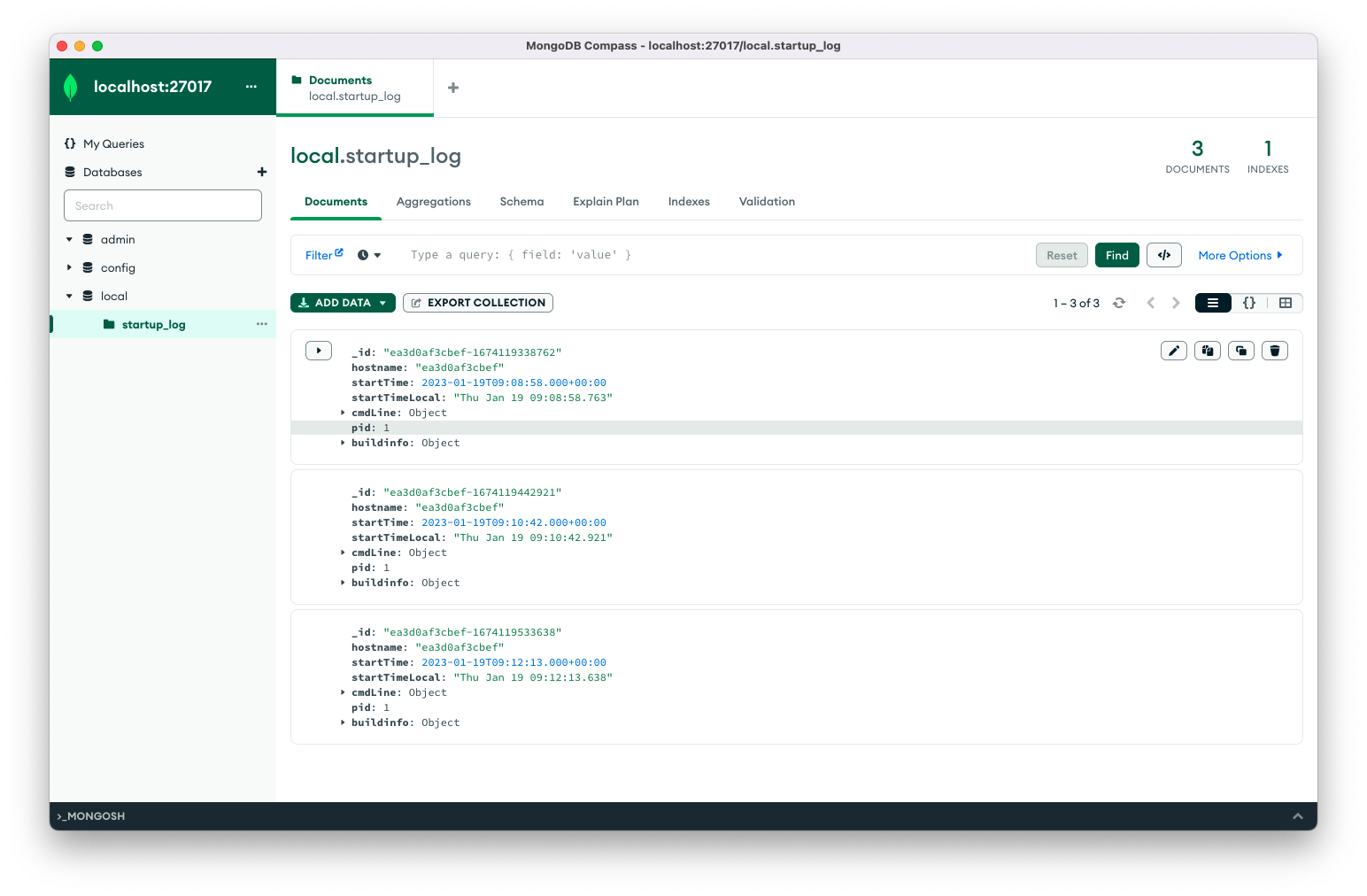Click the 3 DOCUMENTS count

[x=1197, y=157]
